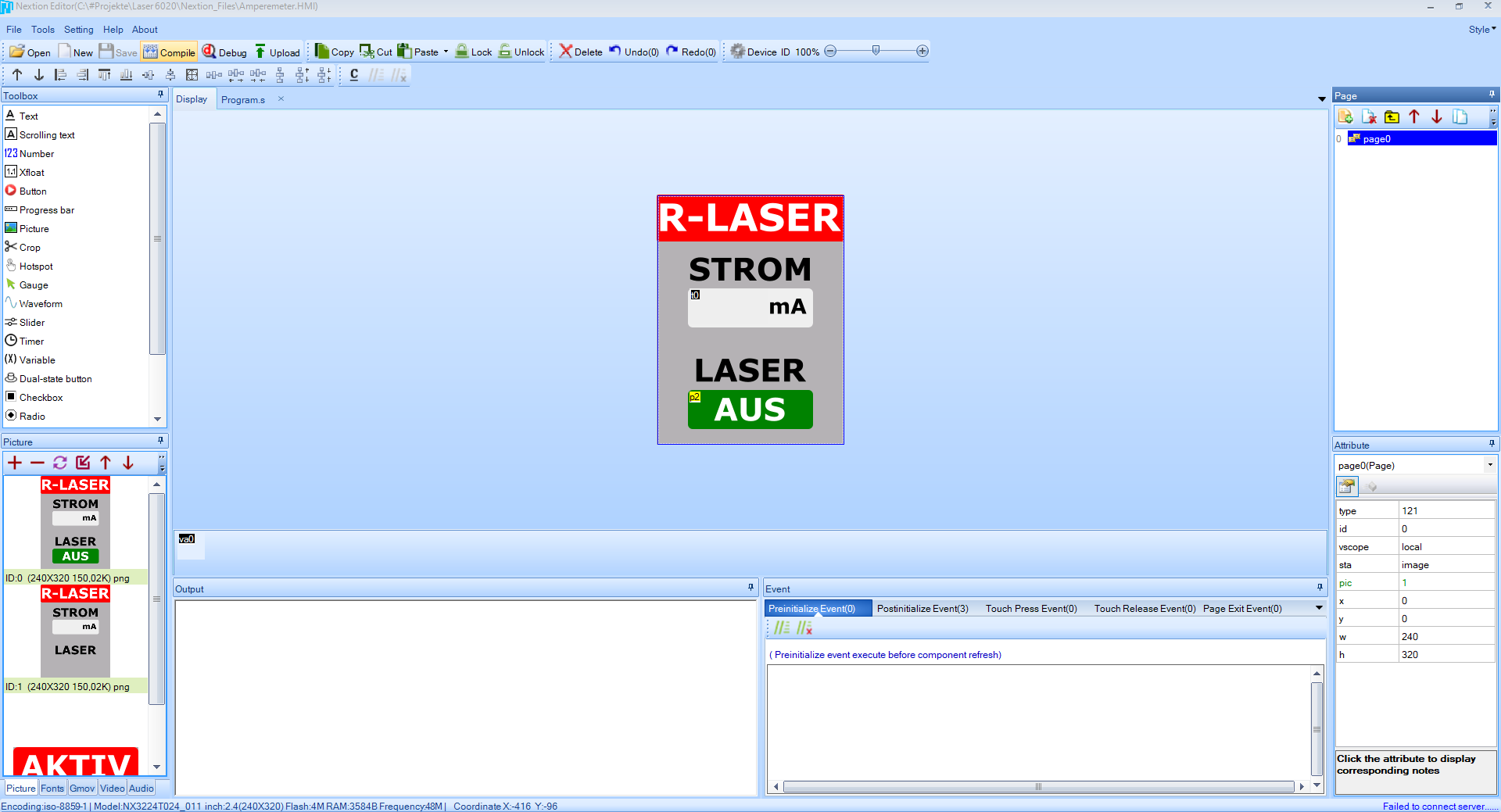This screenshot has height=812, width=1501.
Task: Open the Paste dropdown arrow
Action: point(446,52)
